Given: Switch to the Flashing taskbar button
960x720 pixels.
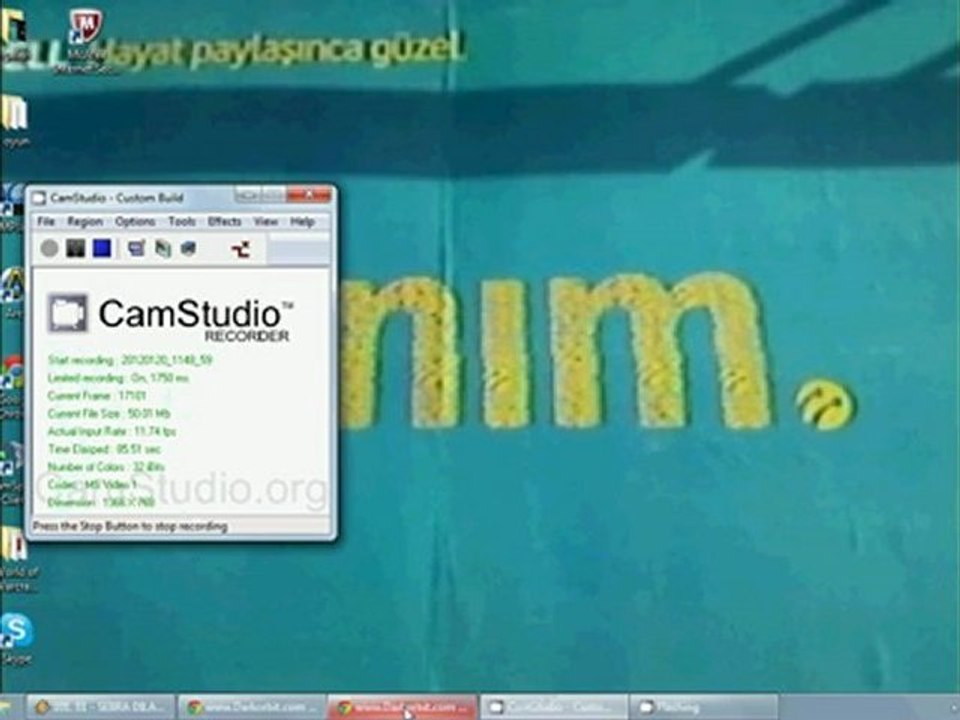Looking at the screenshot, I should coord(704,707).
